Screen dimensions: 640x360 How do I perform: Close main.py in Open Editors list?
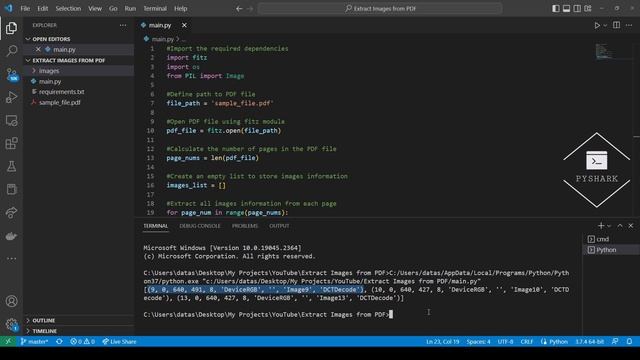(38, 49)
